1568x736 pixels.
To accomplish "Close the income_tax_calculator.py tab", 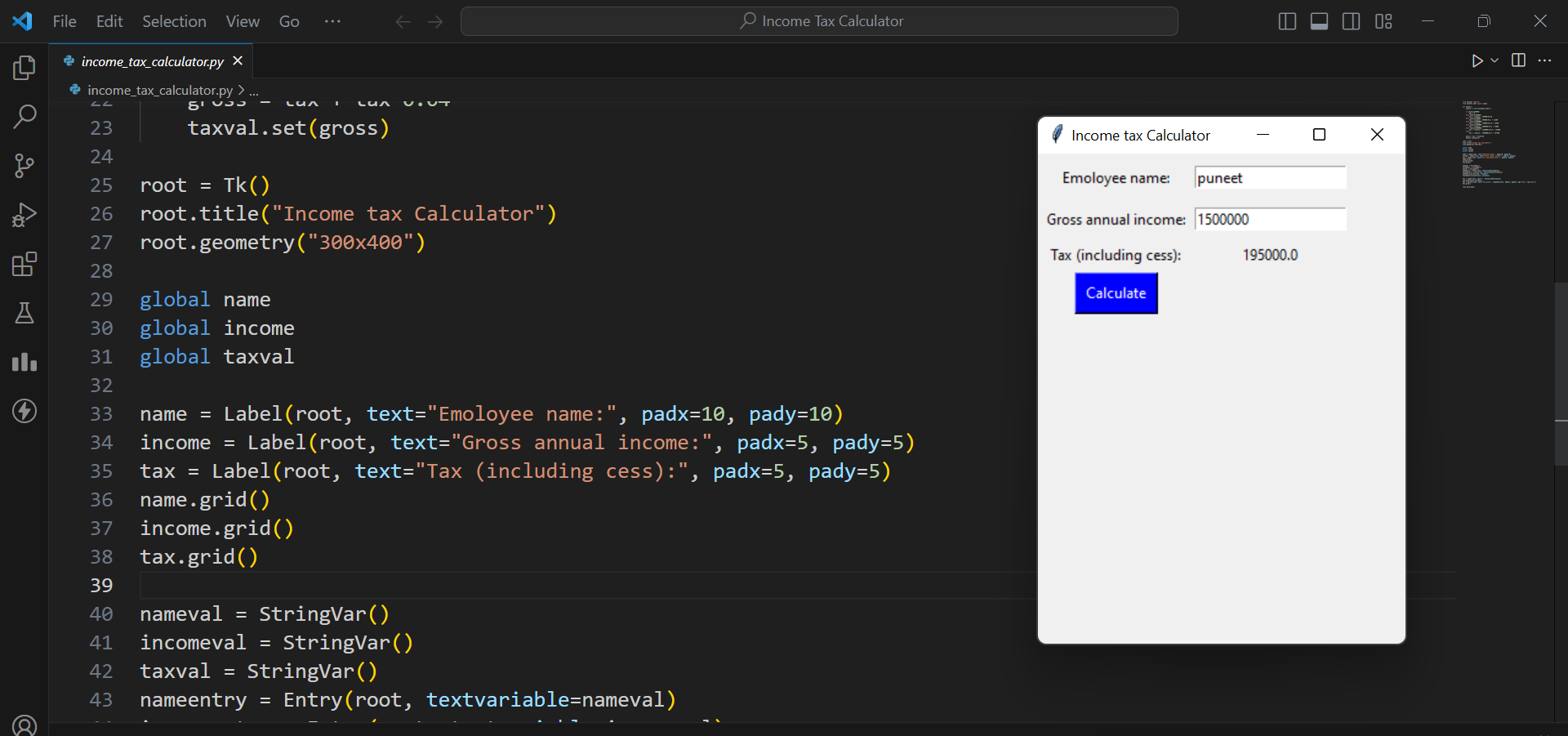I will point(238,60).
